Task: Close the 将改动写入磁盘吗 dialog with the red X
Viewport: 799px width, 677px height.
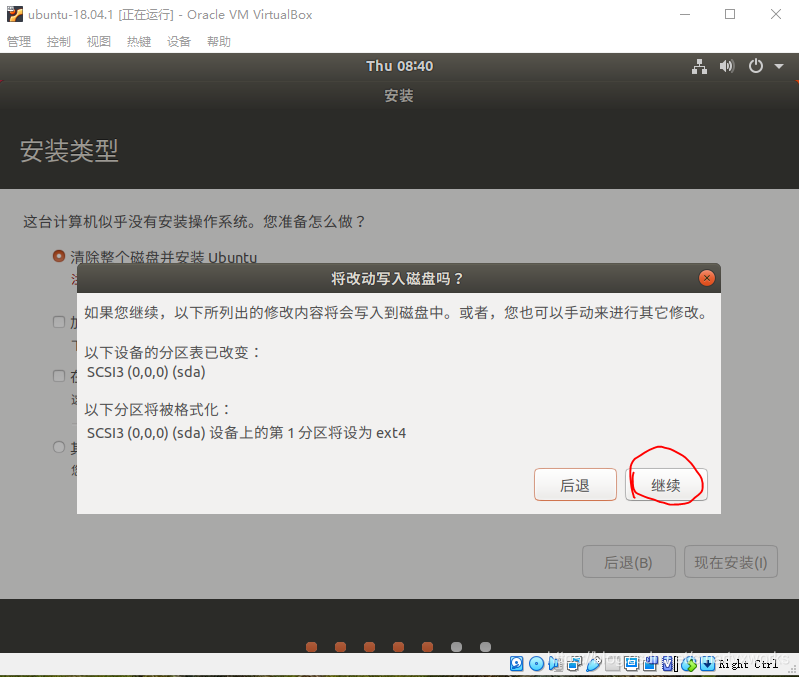Action: [x=706, y=278]
